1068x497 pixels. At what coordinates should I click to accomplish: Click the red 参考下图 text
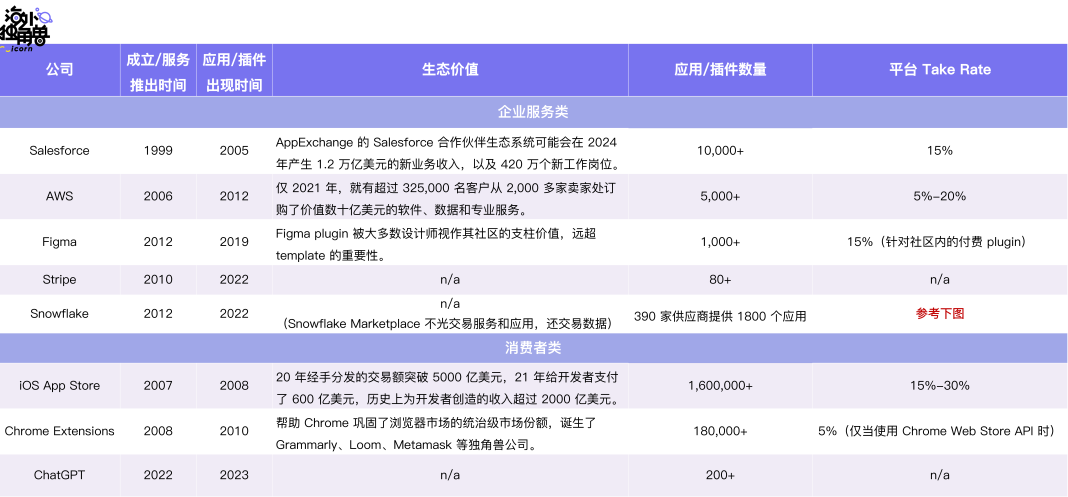click(x=939, y=314)
